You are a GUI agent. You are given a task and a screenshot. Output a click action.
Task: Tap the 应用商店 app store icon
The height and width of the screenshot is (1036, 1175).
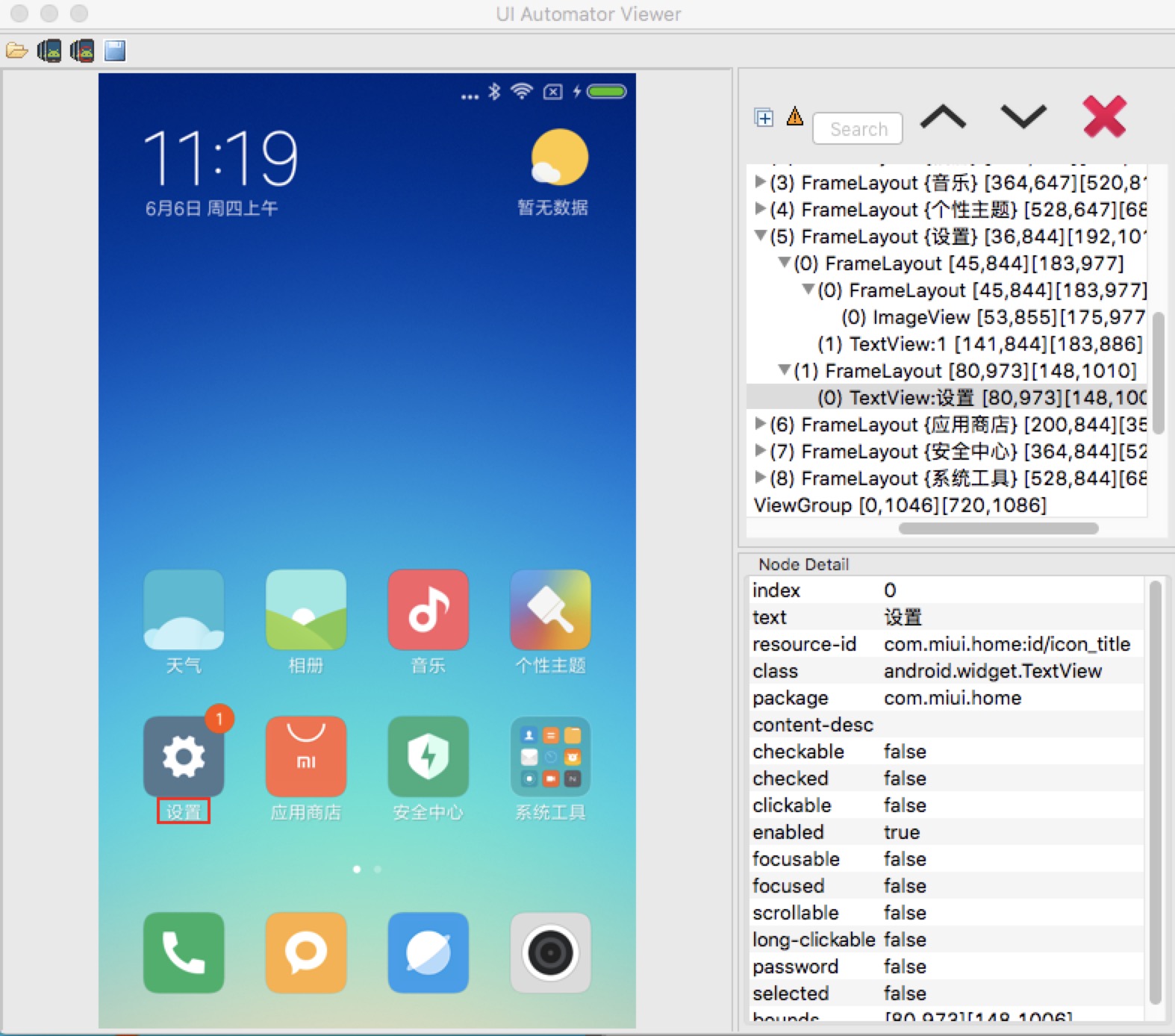coord(306,756)
